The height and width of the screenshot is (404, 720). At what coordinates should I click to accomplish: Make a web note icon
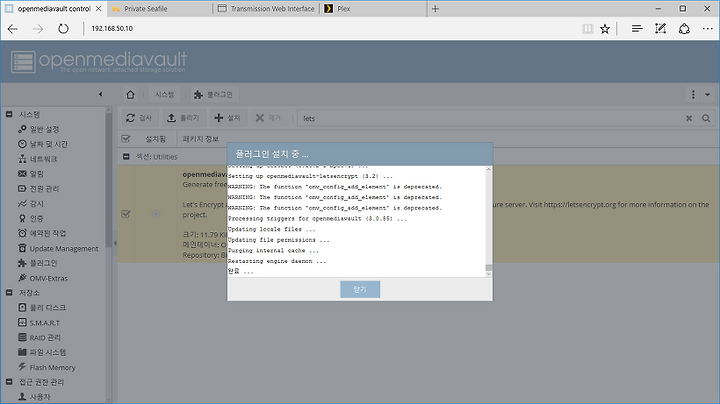[660, 29]
